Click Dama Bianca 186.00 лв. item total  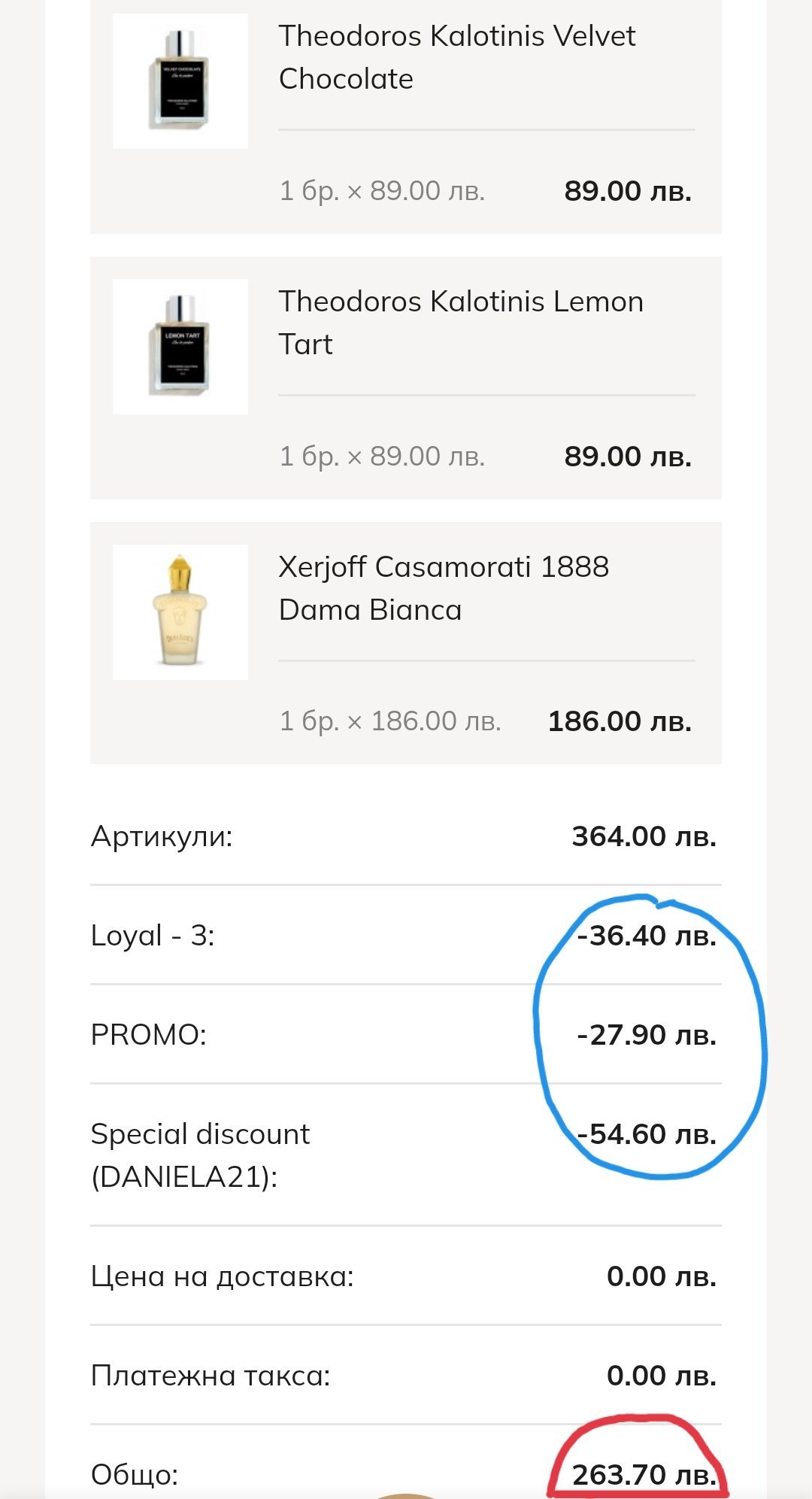coord(620,721)
